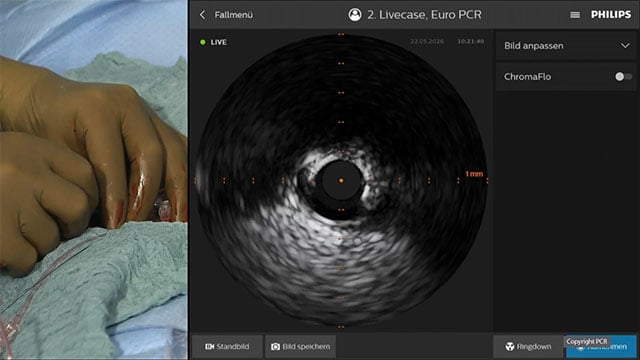Image resolution: width=640 pixels, height=360 pixels.
Task: Click the PHILIPS logo
Action: (611, 15)
